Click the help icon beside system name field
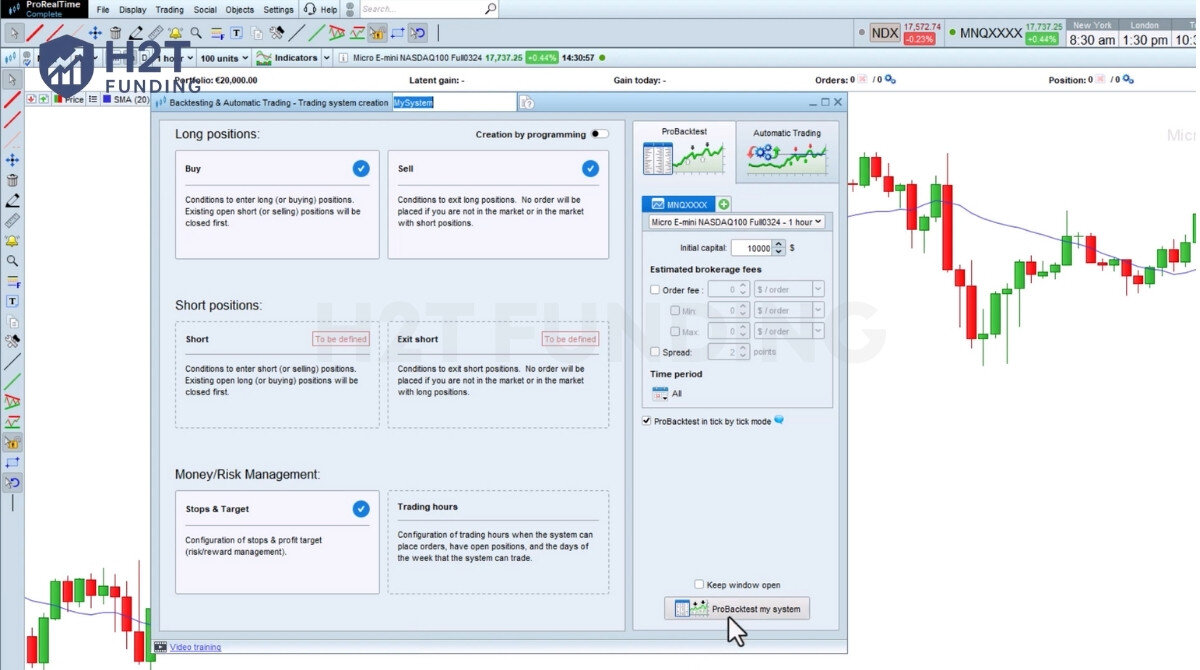 (x=527, y=102)
